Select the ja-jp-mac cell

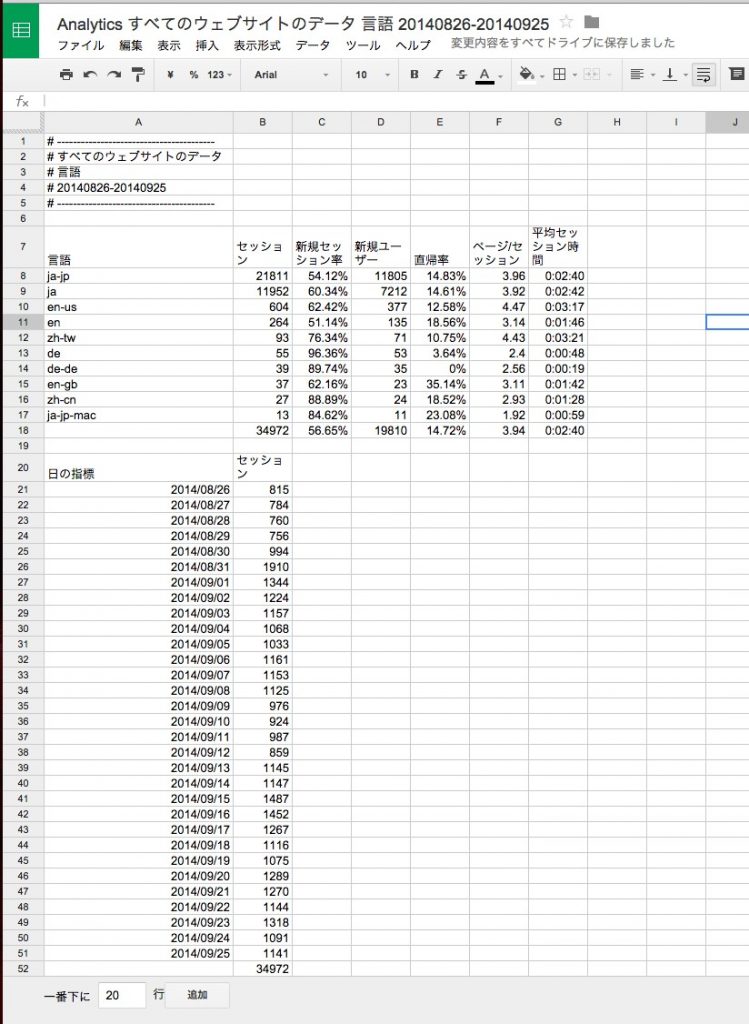pyautogui.click(x=138, y=415)
